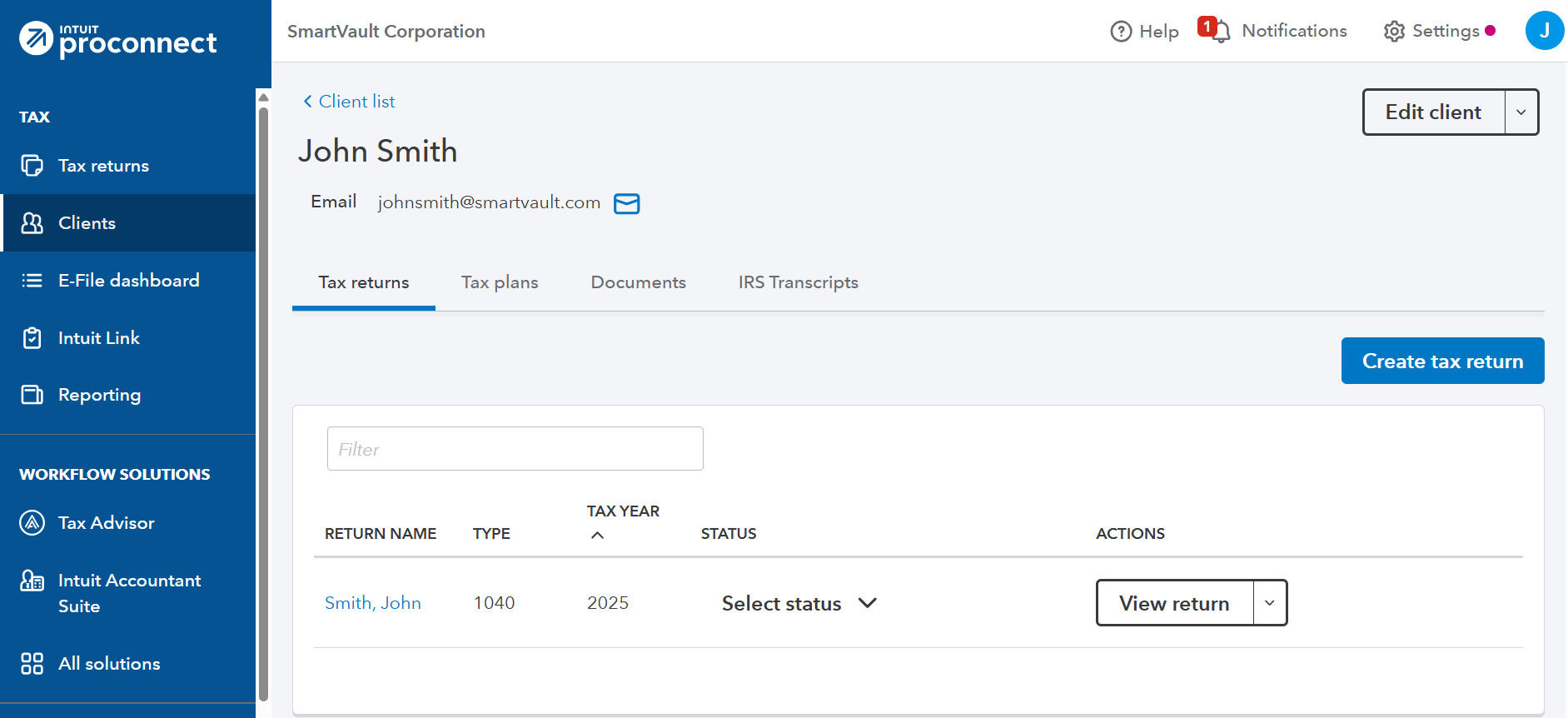Click the Status column header
This screenshot has width=1568, height=718.
click(x=729, y=534)
